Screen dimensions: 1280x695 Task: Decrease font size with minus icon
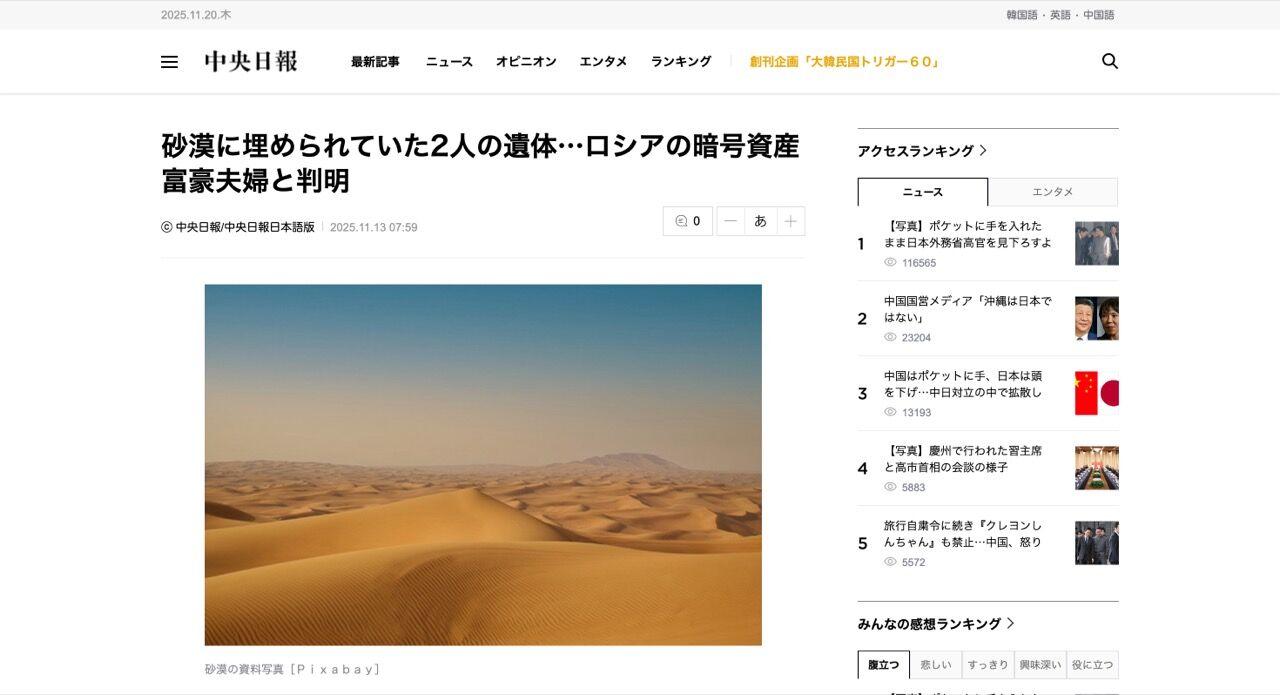click(731, 221)
